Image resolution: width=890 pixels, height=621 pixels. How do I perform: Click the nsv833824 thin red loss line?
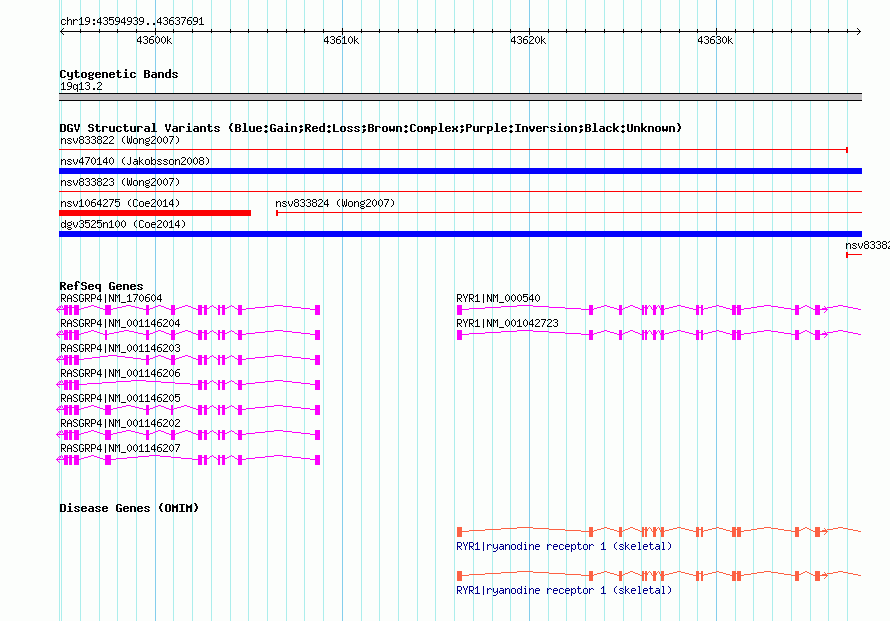(569, 213)
